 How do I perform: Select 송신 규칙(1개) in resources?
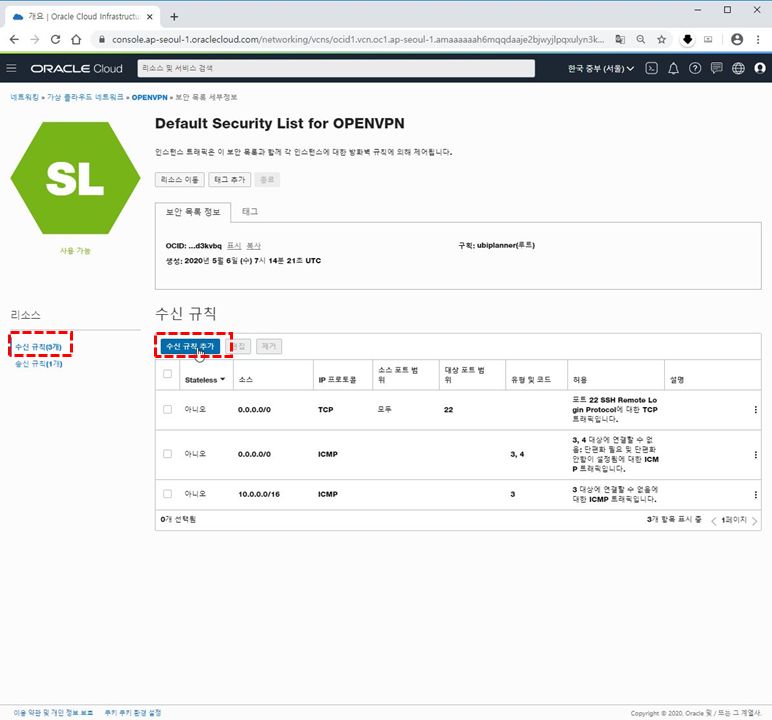[38, 363]
